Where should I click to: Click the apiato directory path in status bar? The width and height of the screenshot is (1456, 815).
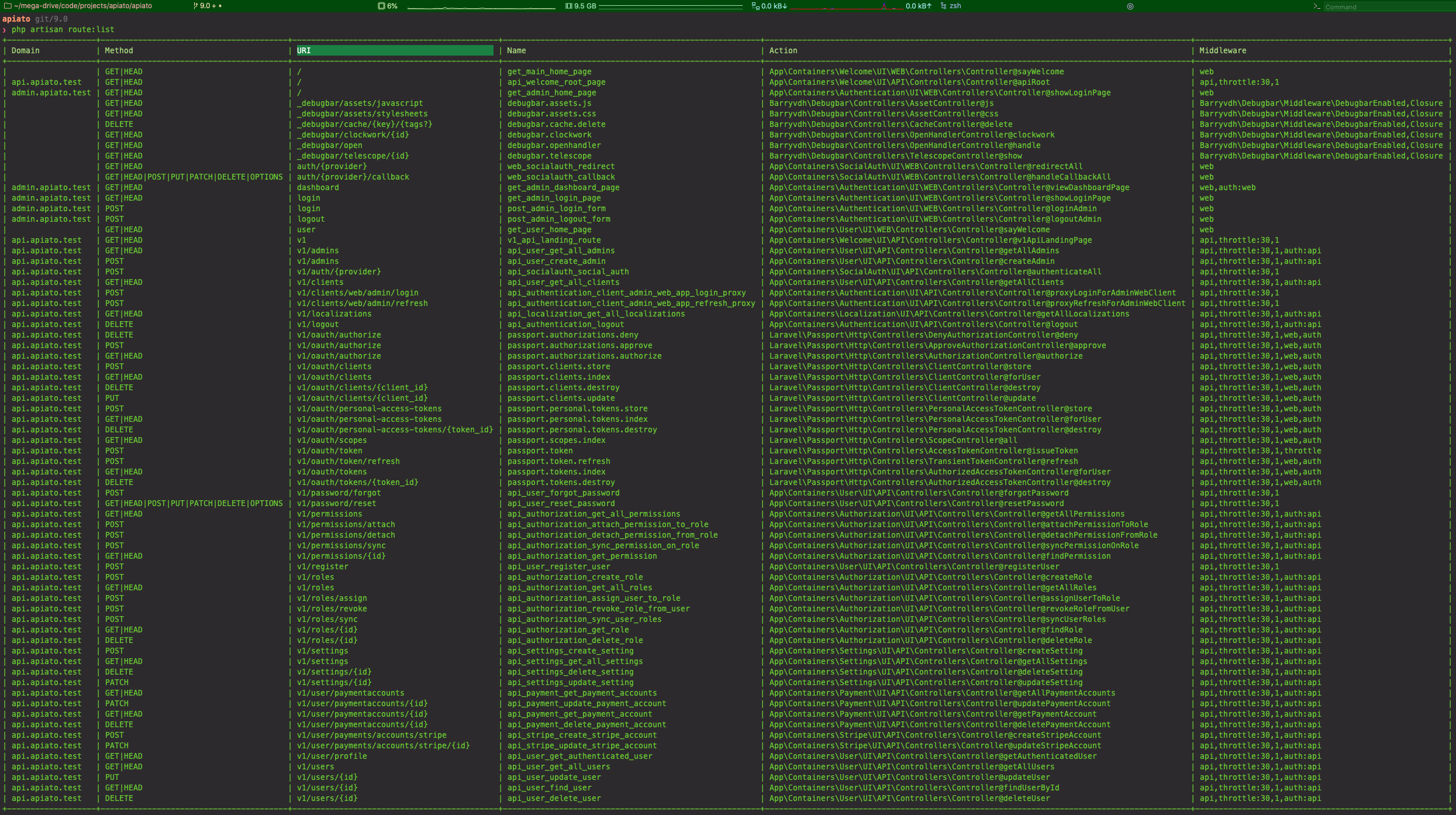click(83, 6)
